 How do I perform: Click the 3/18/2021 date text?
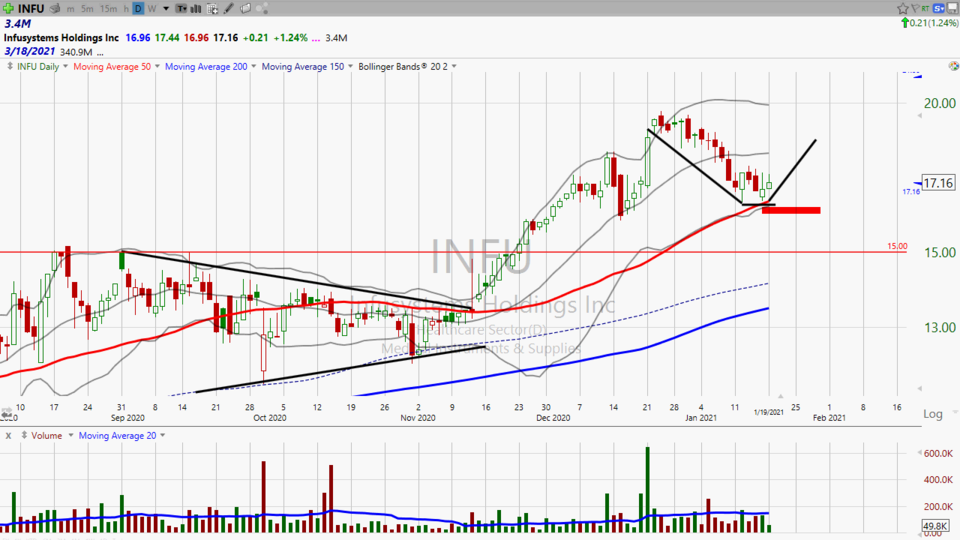(29, 51)
